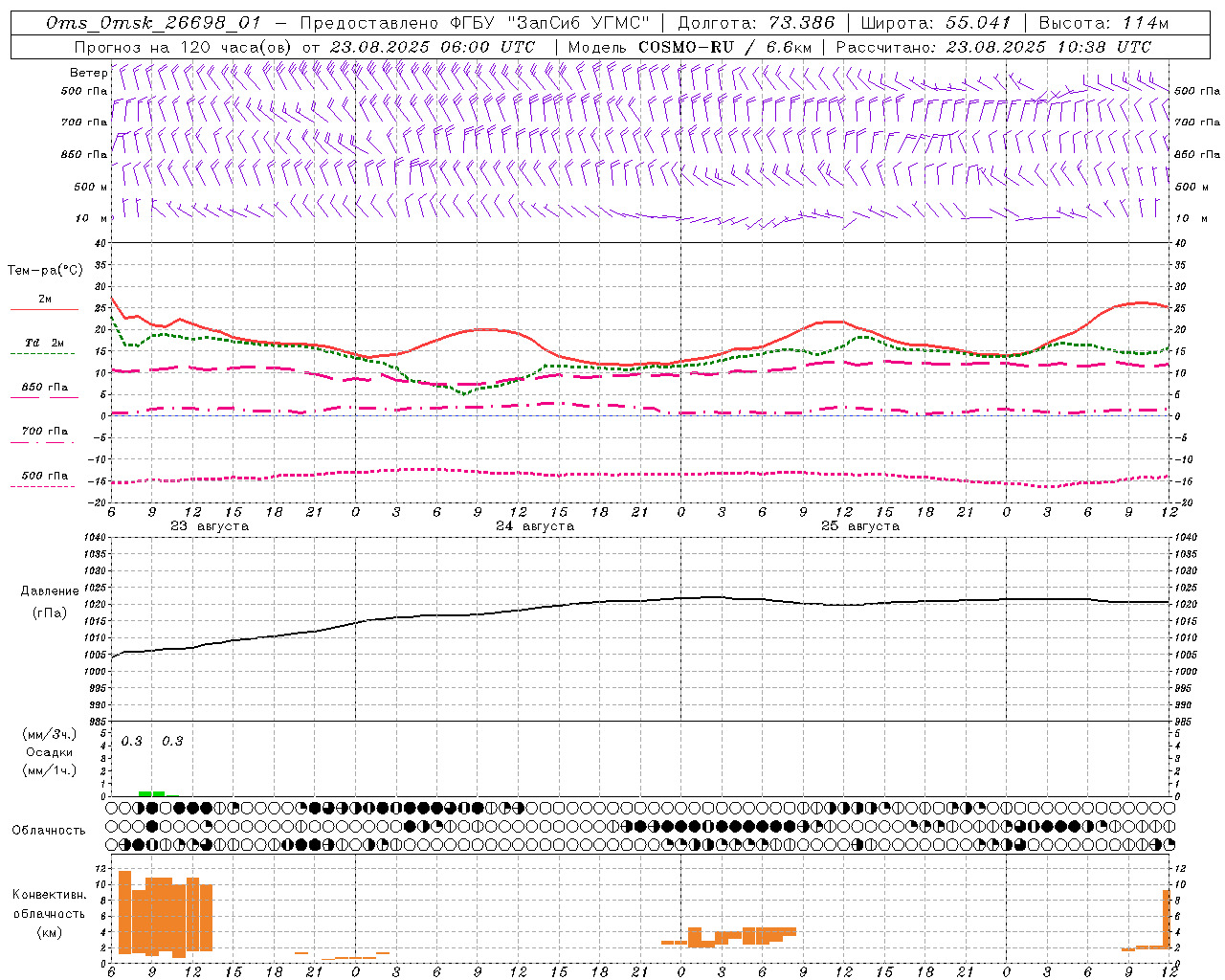Screen dimensions: 1225x980
Task: Click the Рассчитано: 23.08.2025 10:38 UTC text
Action: pos(993,47)
